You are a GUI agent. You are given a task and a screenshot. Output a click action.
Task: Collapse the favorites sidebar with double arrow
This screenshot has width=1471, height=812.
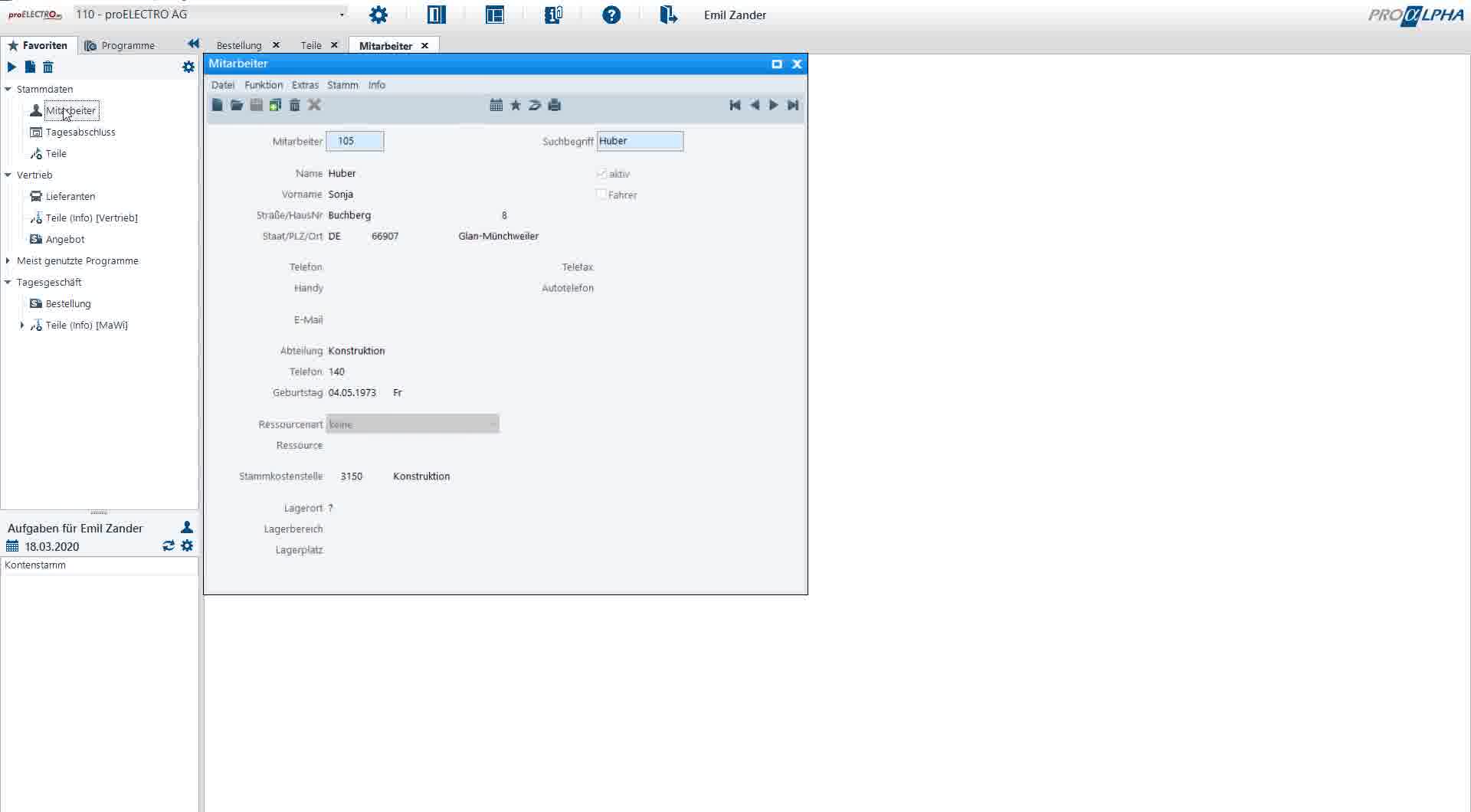click(x=193, y=44)
